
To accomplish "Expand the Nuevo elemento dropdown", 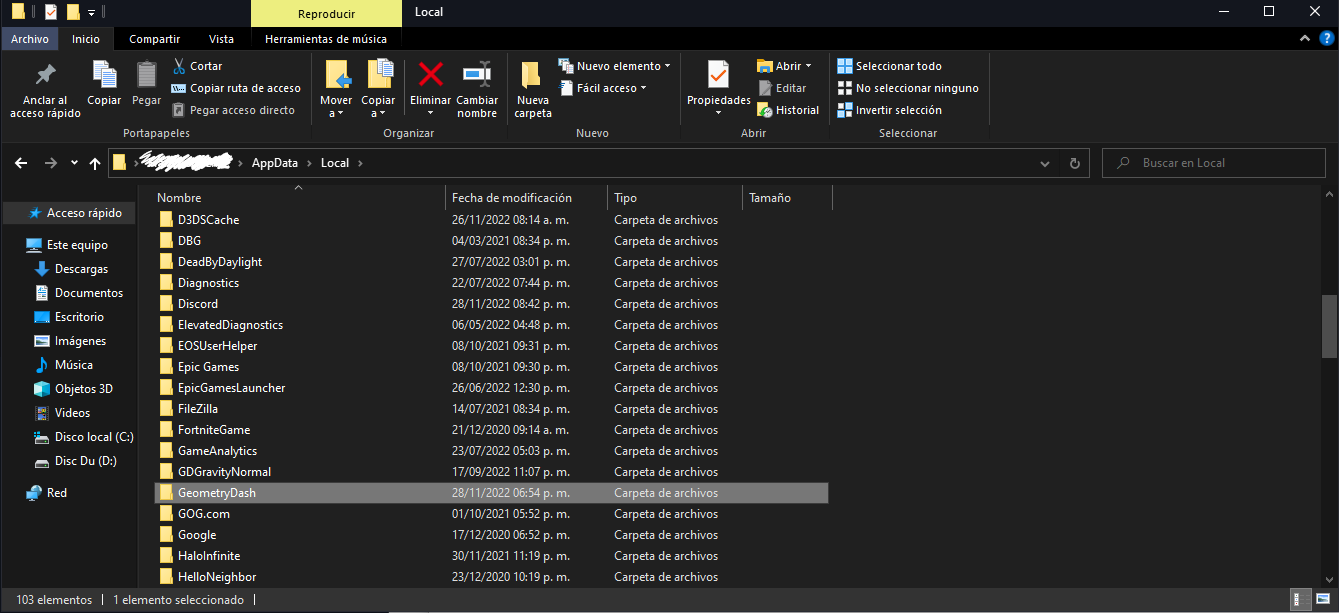I will (668, 66).
